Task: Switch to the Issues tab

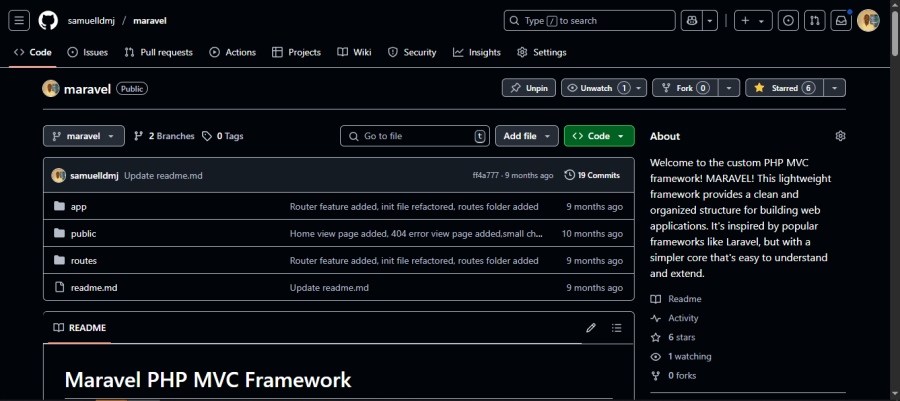Action: tap(88, 52)
